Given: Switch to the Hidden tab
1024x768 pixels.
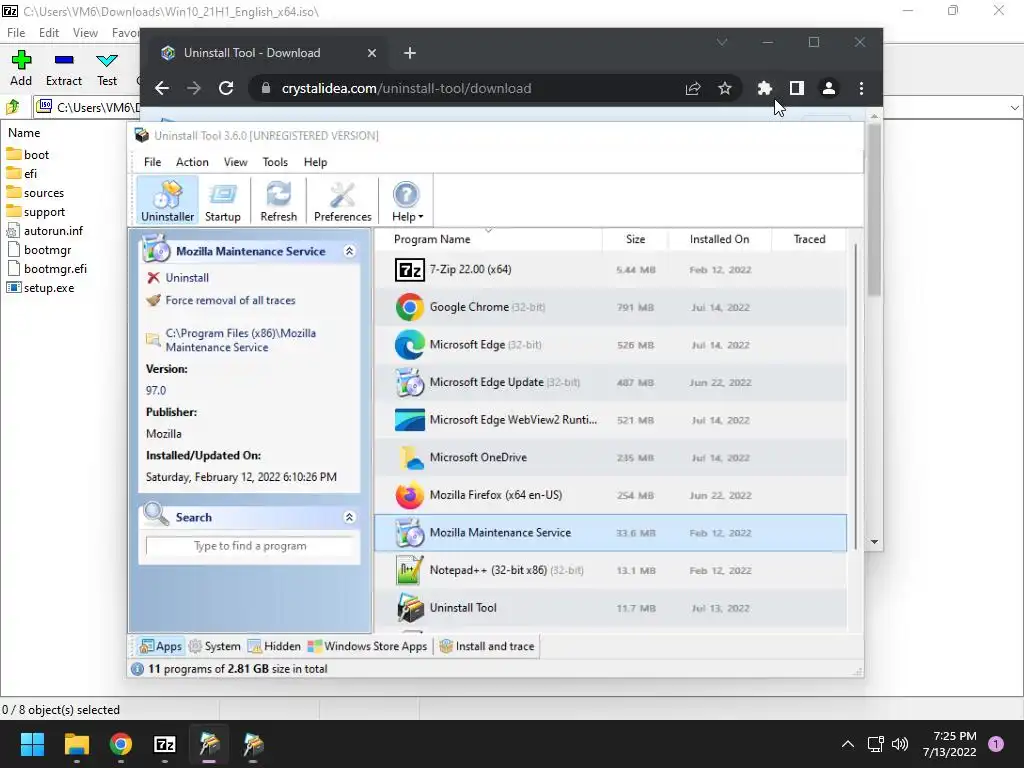Looking at the screenshot, I should (274, 647).
